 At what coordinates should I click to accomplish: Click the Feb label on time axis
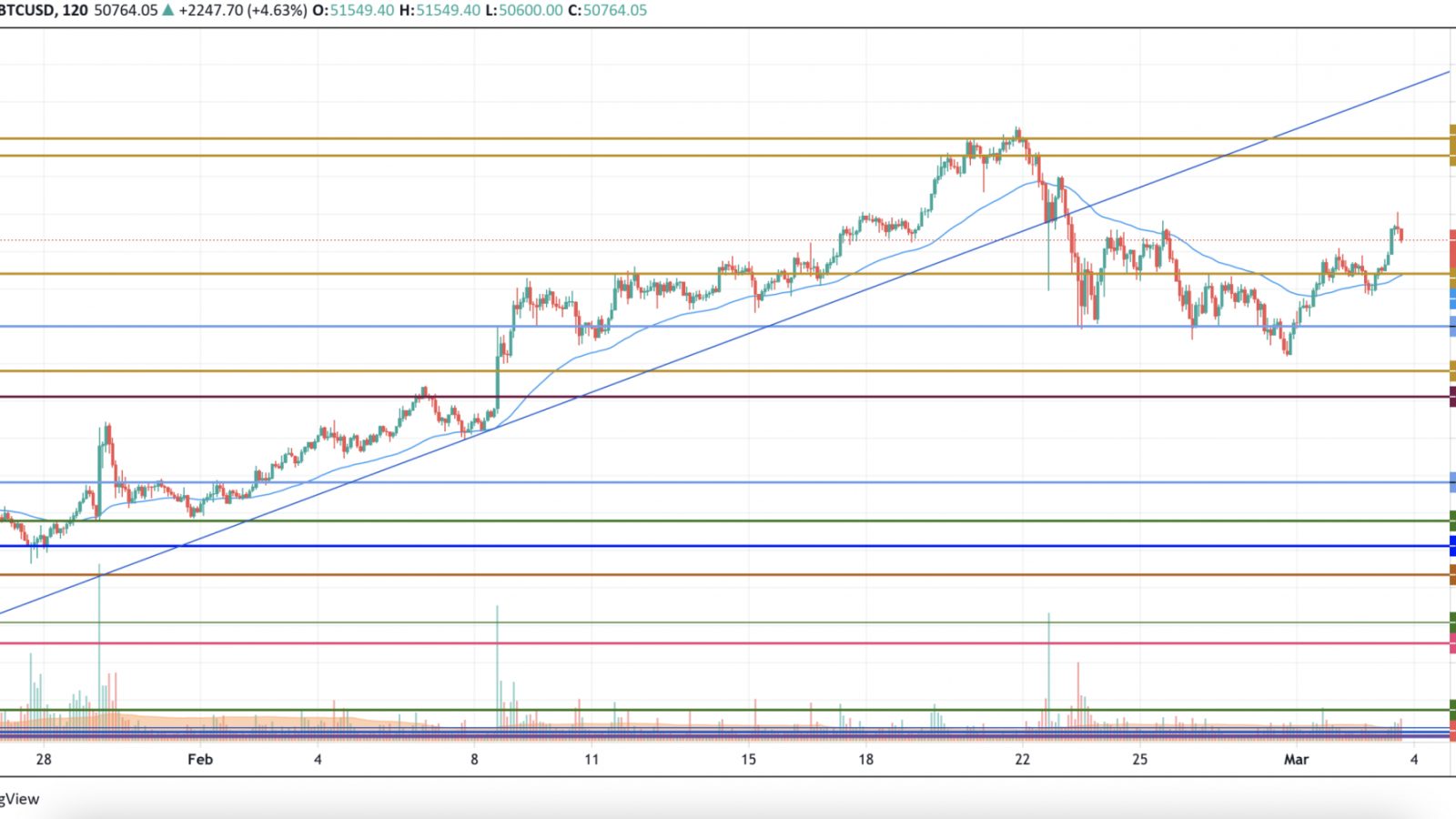200,759
